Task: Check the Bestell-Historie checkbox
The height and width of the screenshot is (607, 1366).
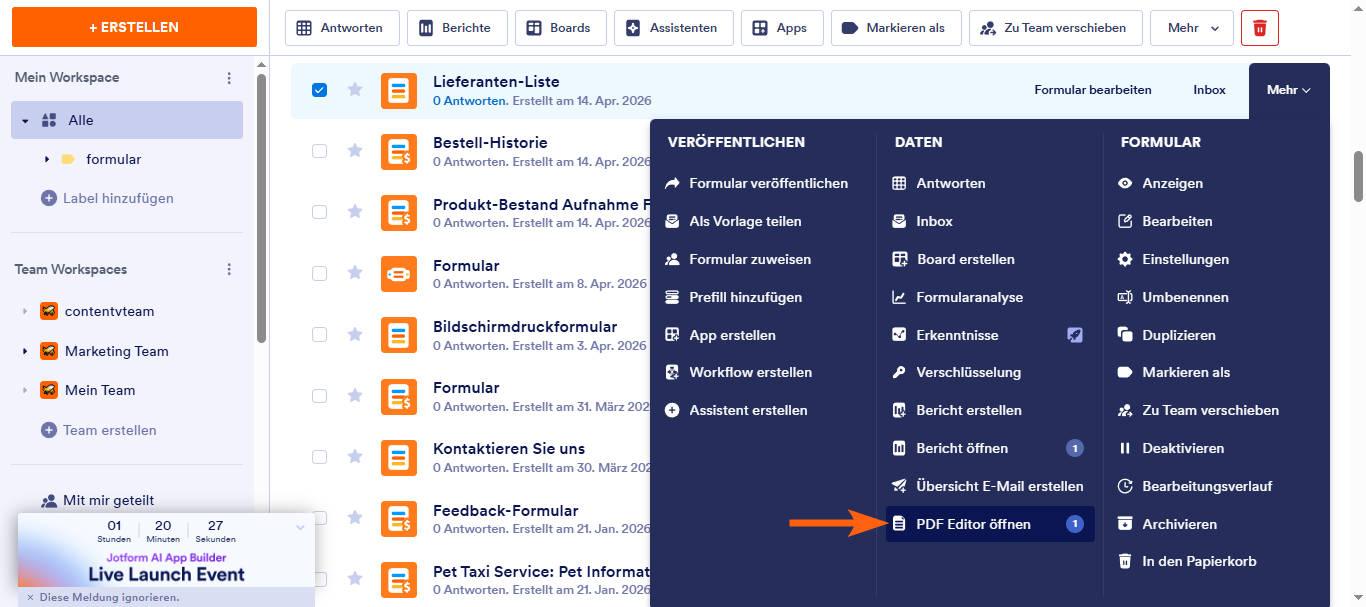Action: pos(319,151)
